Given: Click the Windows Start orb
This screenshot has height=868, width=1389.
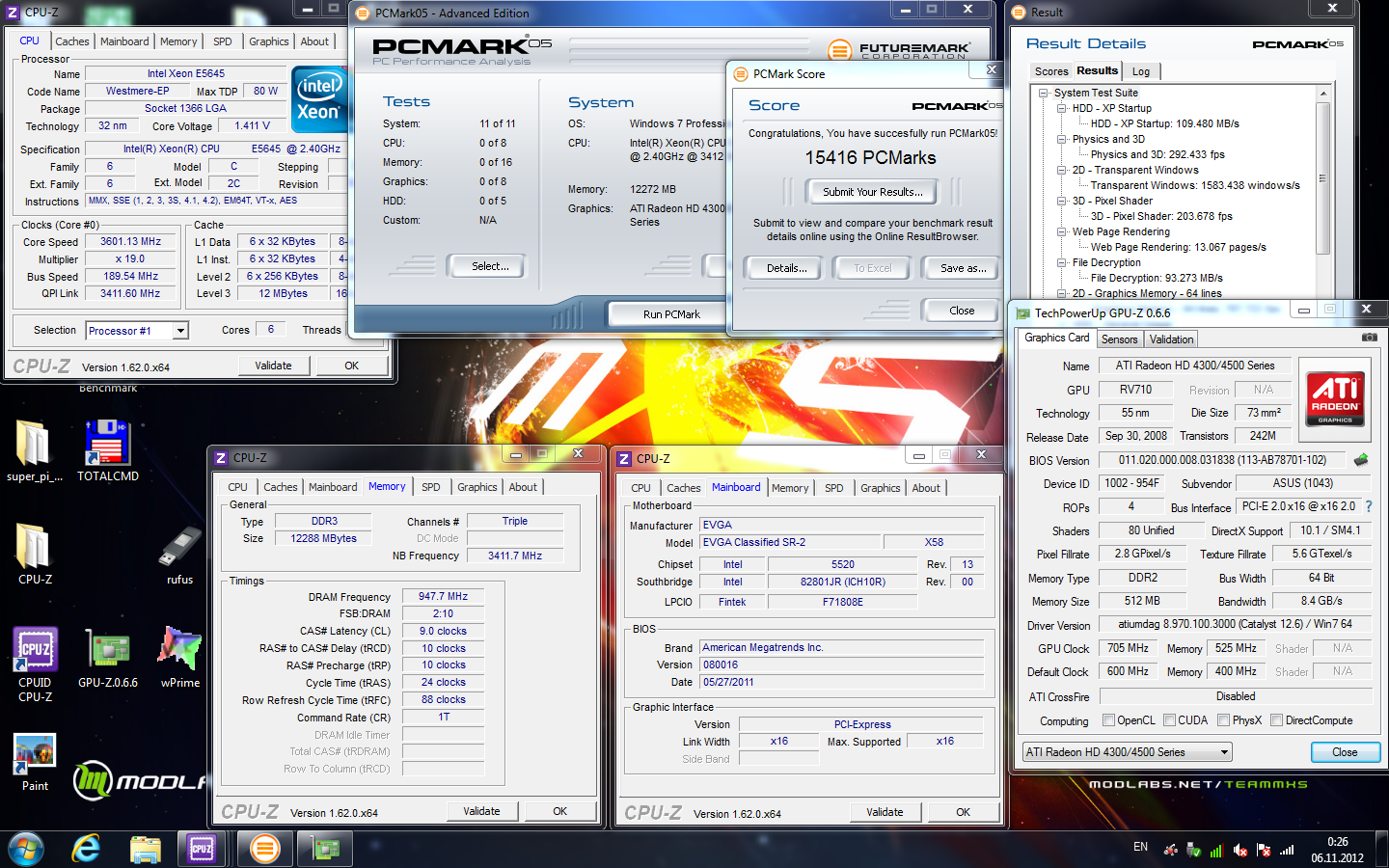Looking at the screenshot, I should click(x=26, y=849).
